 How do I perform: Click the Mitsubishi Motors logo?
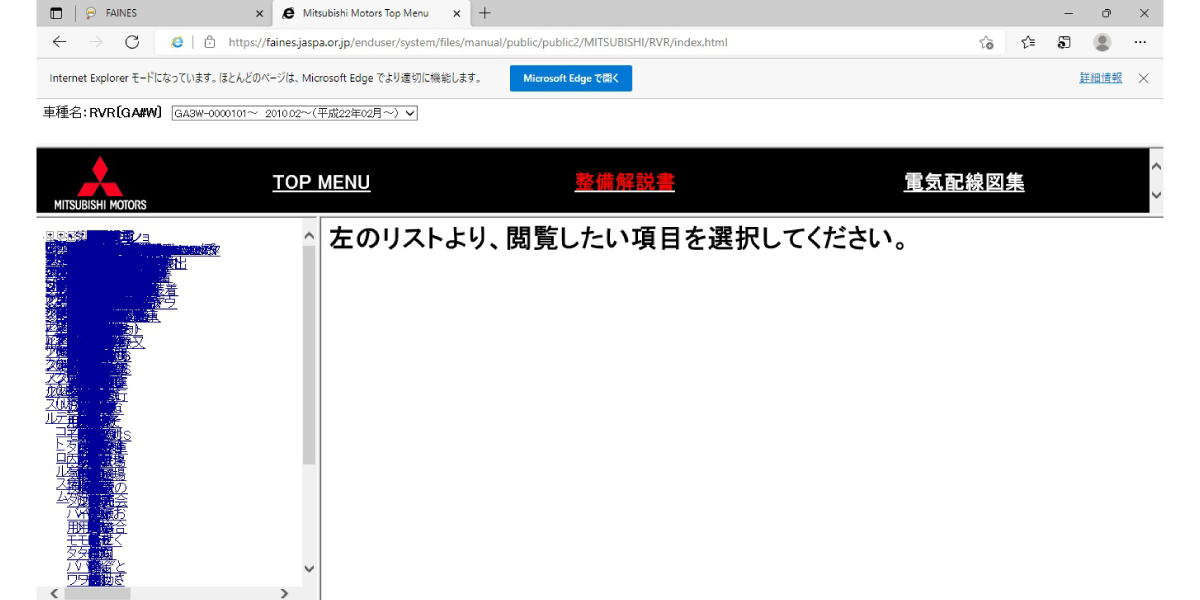click(100, 183)
